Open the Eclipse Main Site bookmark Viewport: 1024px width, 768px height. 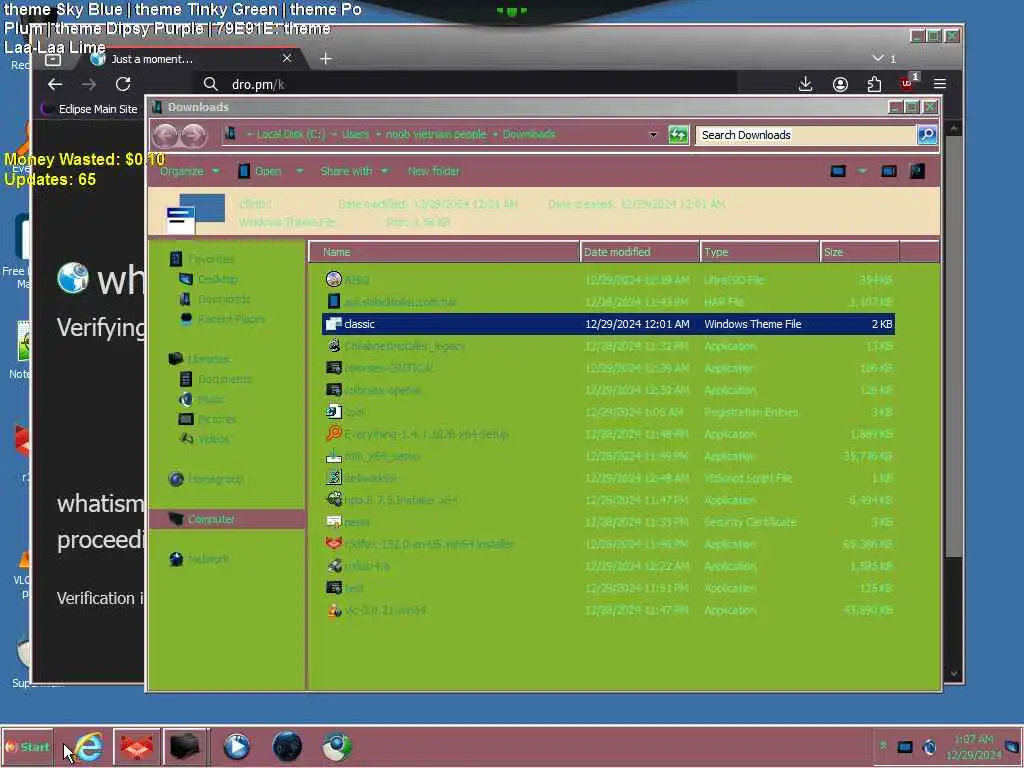click(90, 109)
